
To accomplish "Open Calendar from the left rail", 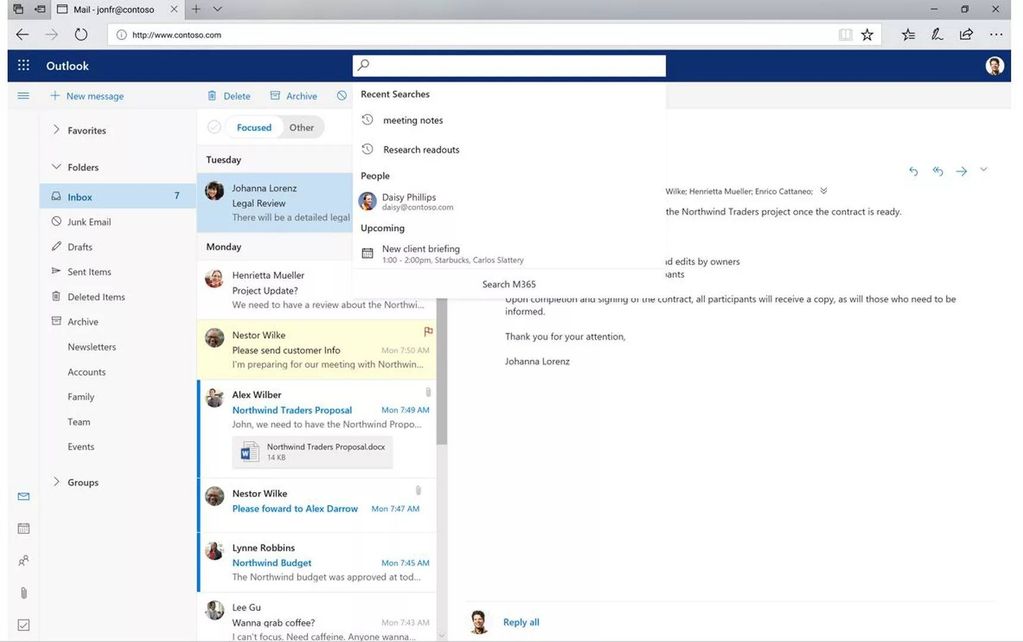I will coord(24,528).
